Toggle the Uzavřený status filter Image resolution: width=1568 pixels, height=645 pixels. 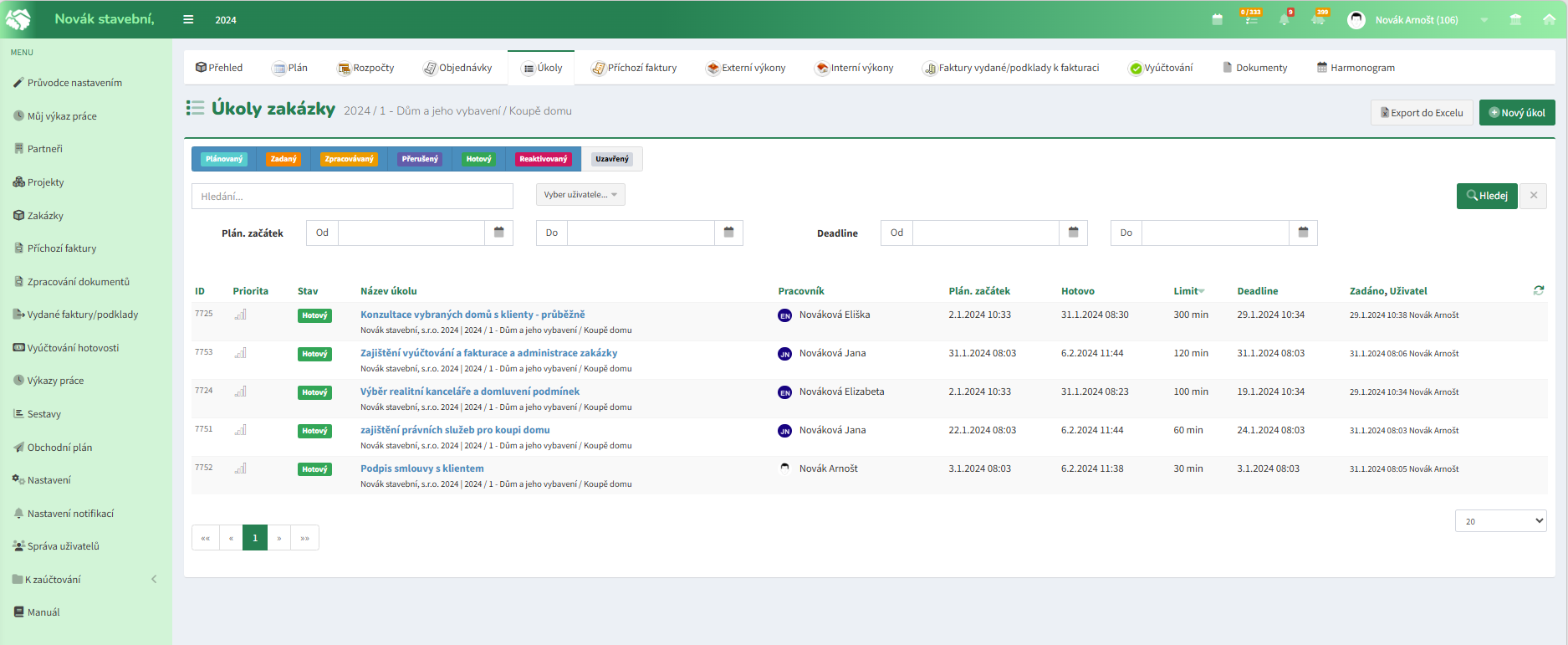click(x=612, y=159)
